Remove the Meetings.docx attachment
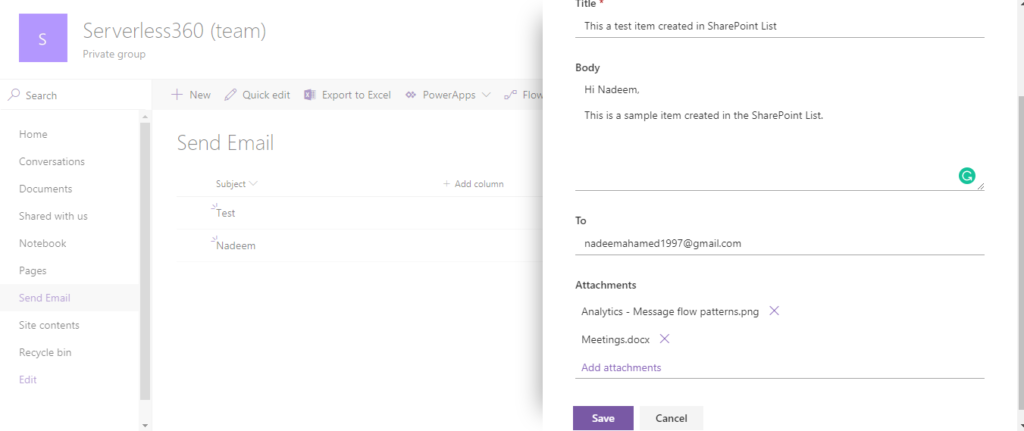1024x431 pixels. (x=664, y=339)
